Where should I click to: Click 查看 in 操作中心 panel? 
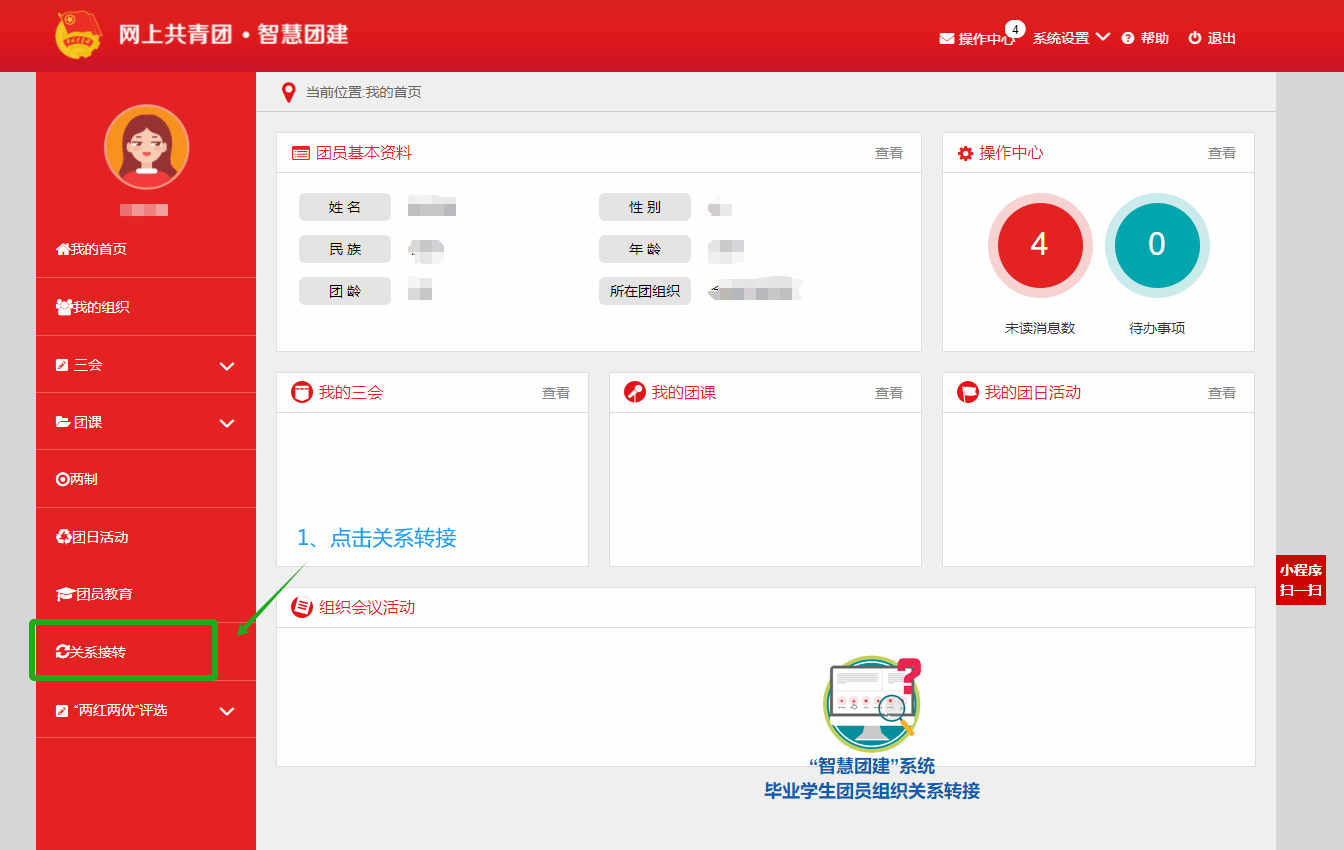point(1222,153)
